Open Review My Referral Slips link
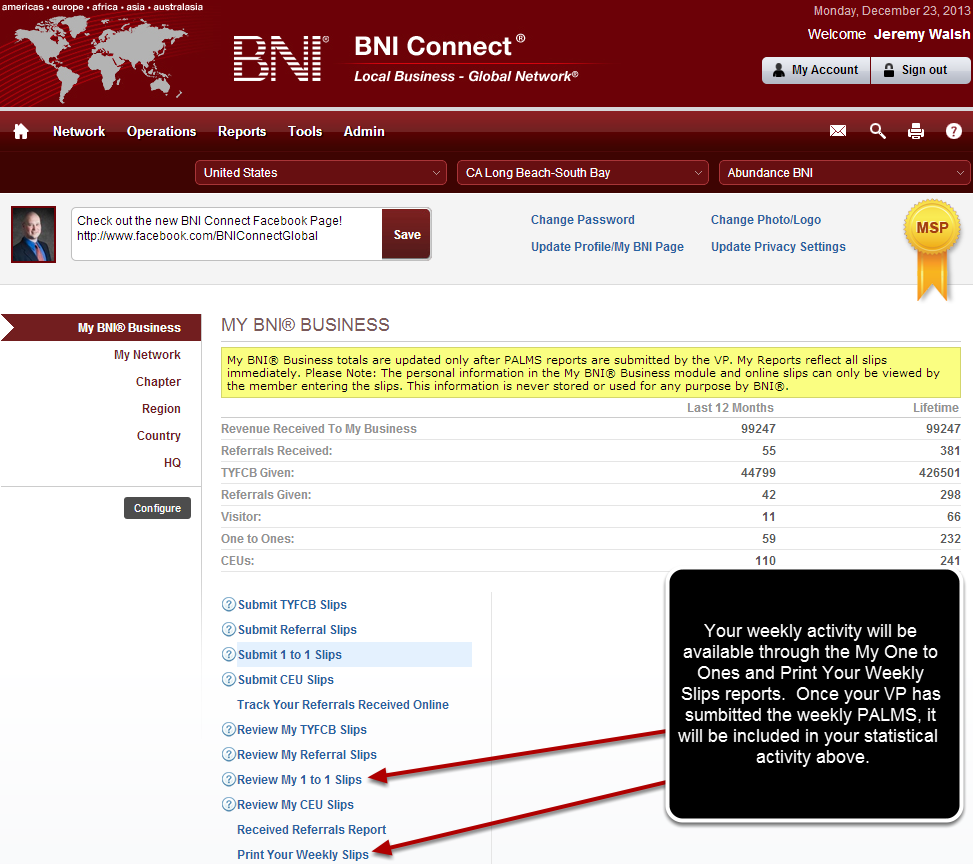This screenshot has height=864, width=973. click(x=307, y=755)
